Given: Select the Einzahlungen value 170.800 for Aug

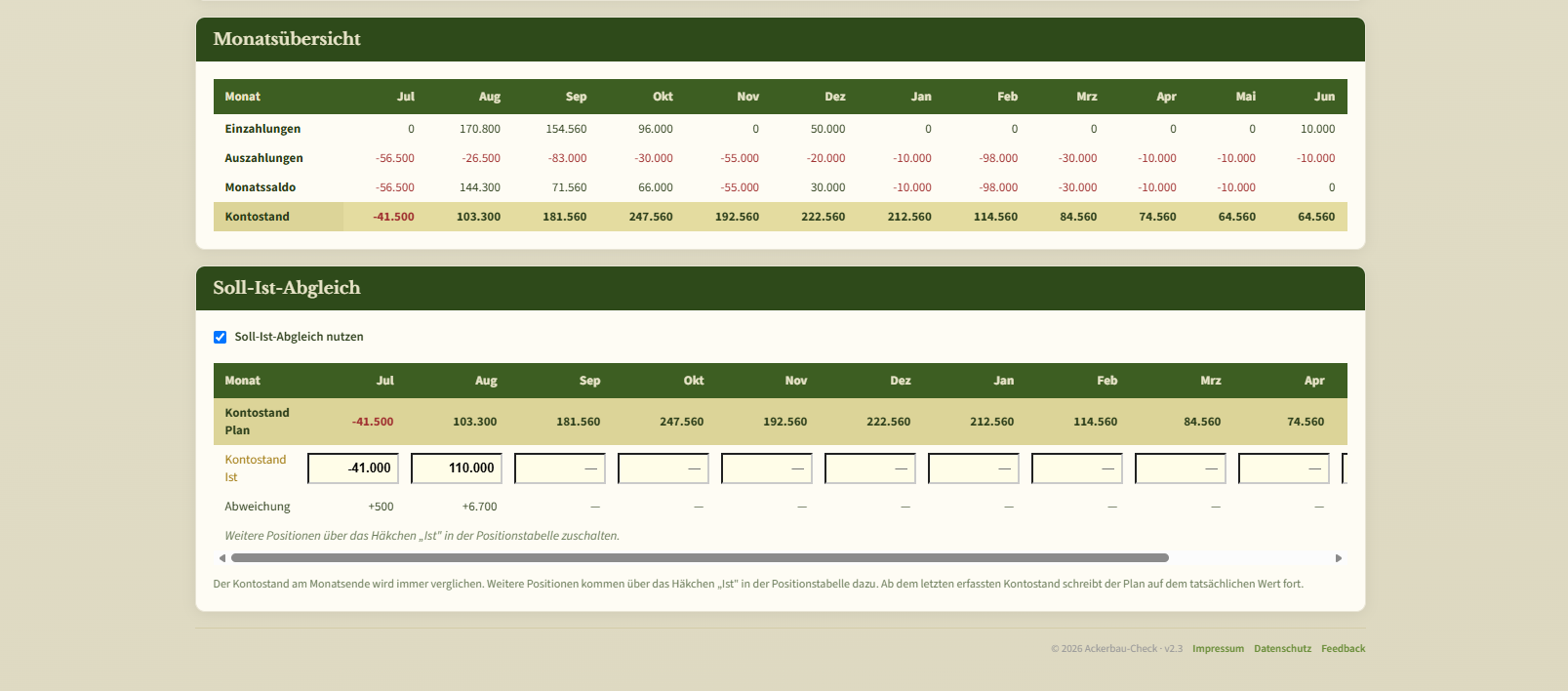Looking at the screenshot, I should [x=480, y=129].
